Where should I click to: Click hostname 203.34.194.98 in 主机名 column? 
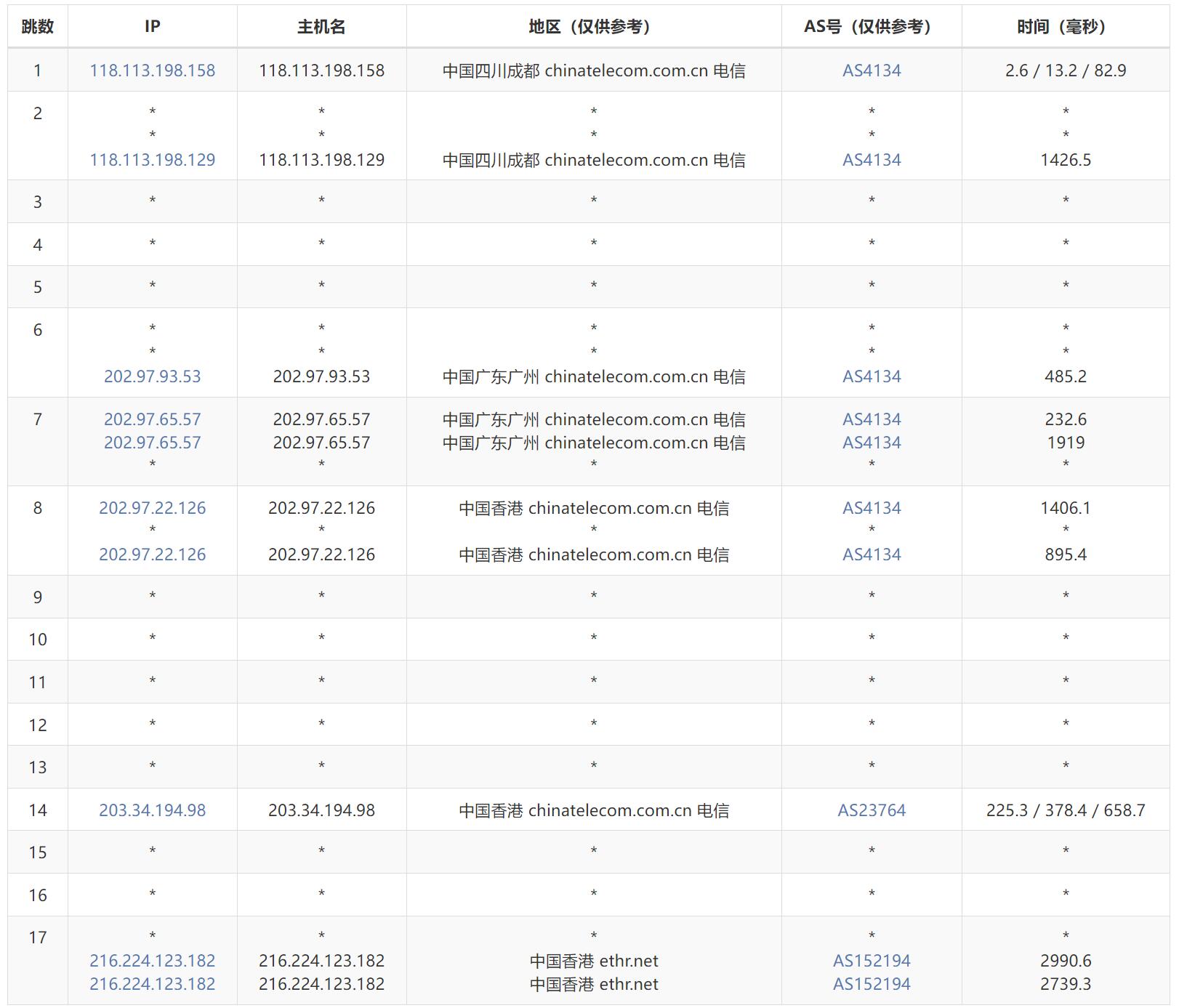pyautogui.click(x=321, y=810)
